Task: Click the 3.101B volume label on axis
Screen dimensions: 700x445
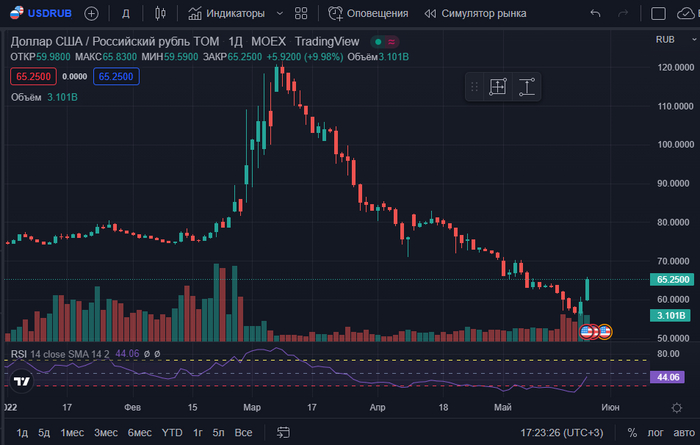Action: [671, 316]
